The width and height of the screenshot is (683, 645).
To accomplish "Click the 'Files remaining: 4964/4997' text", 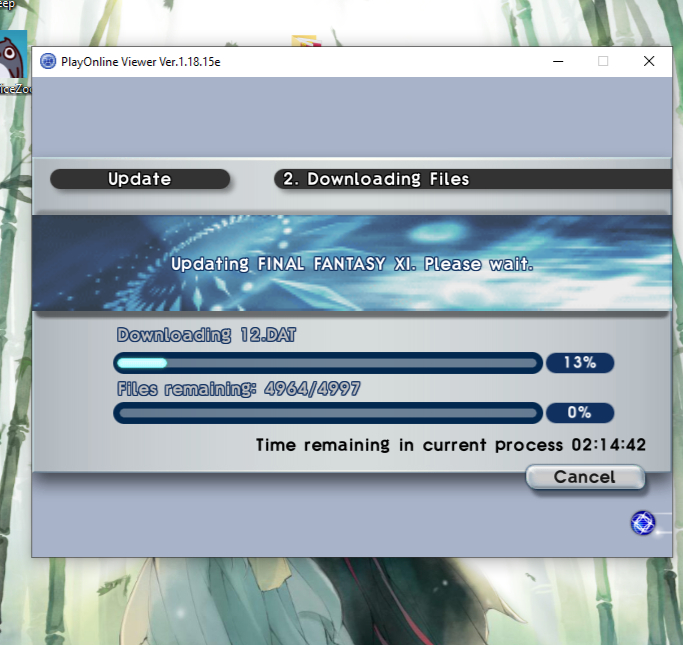I will pyautogui.click(x=240, y=389).
